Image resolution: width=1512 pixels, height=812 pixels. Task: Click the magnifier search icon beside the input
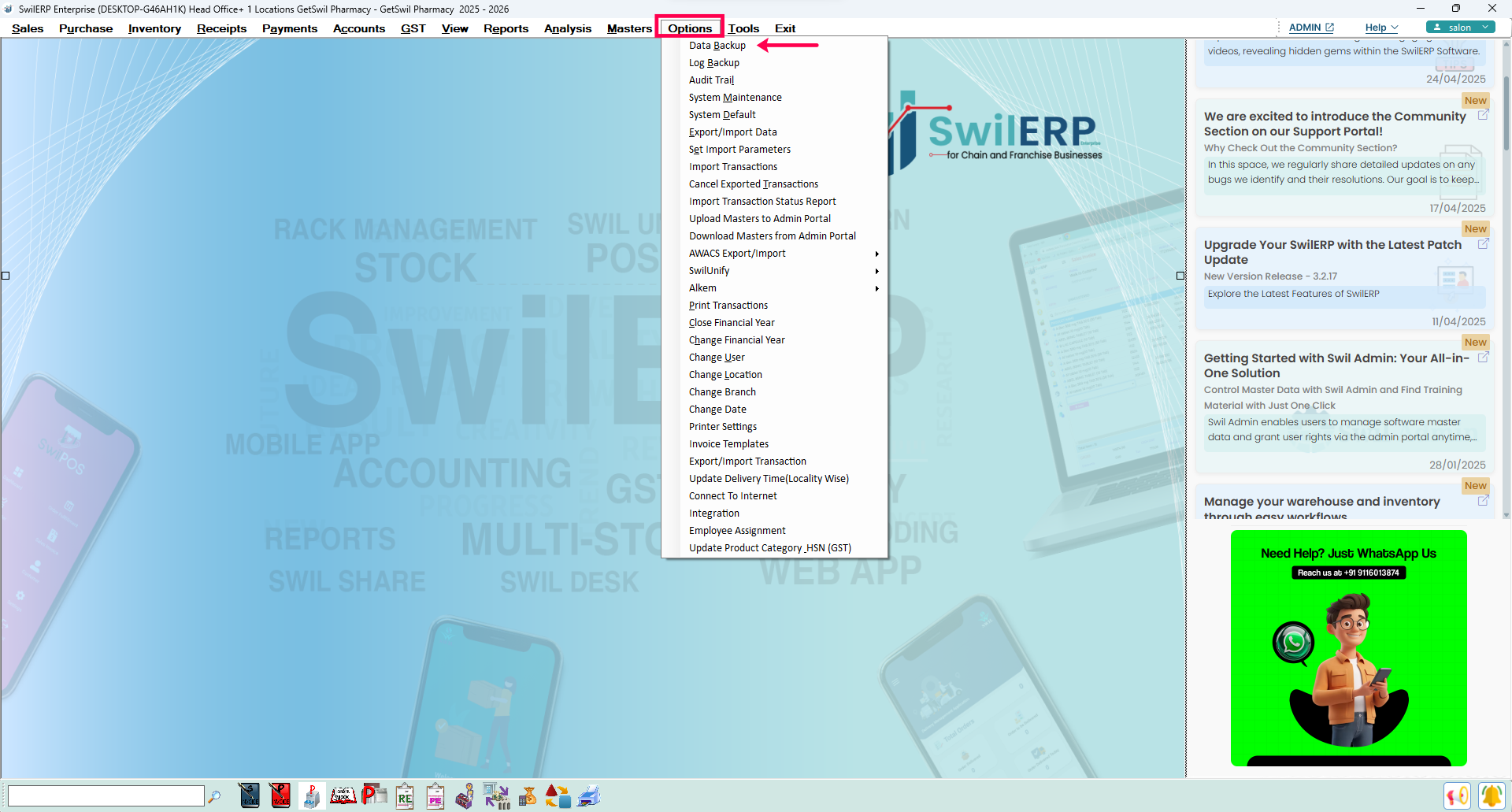[214, 796]
